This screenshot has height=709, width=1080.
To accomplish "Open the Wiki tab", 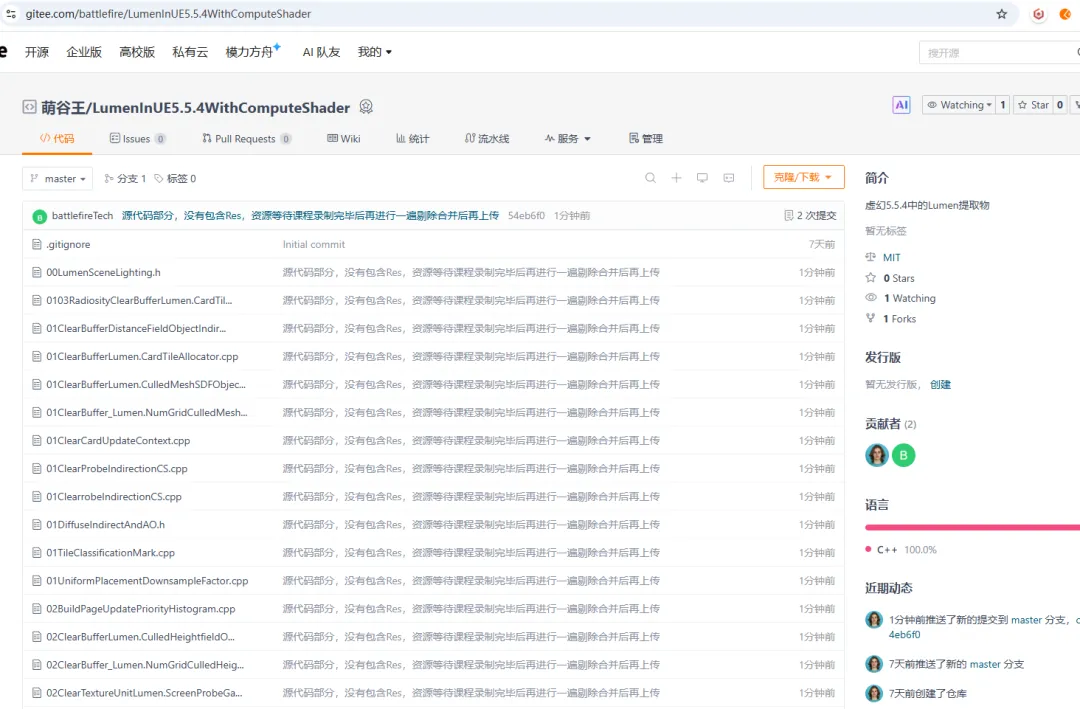I will pos(344,138).
